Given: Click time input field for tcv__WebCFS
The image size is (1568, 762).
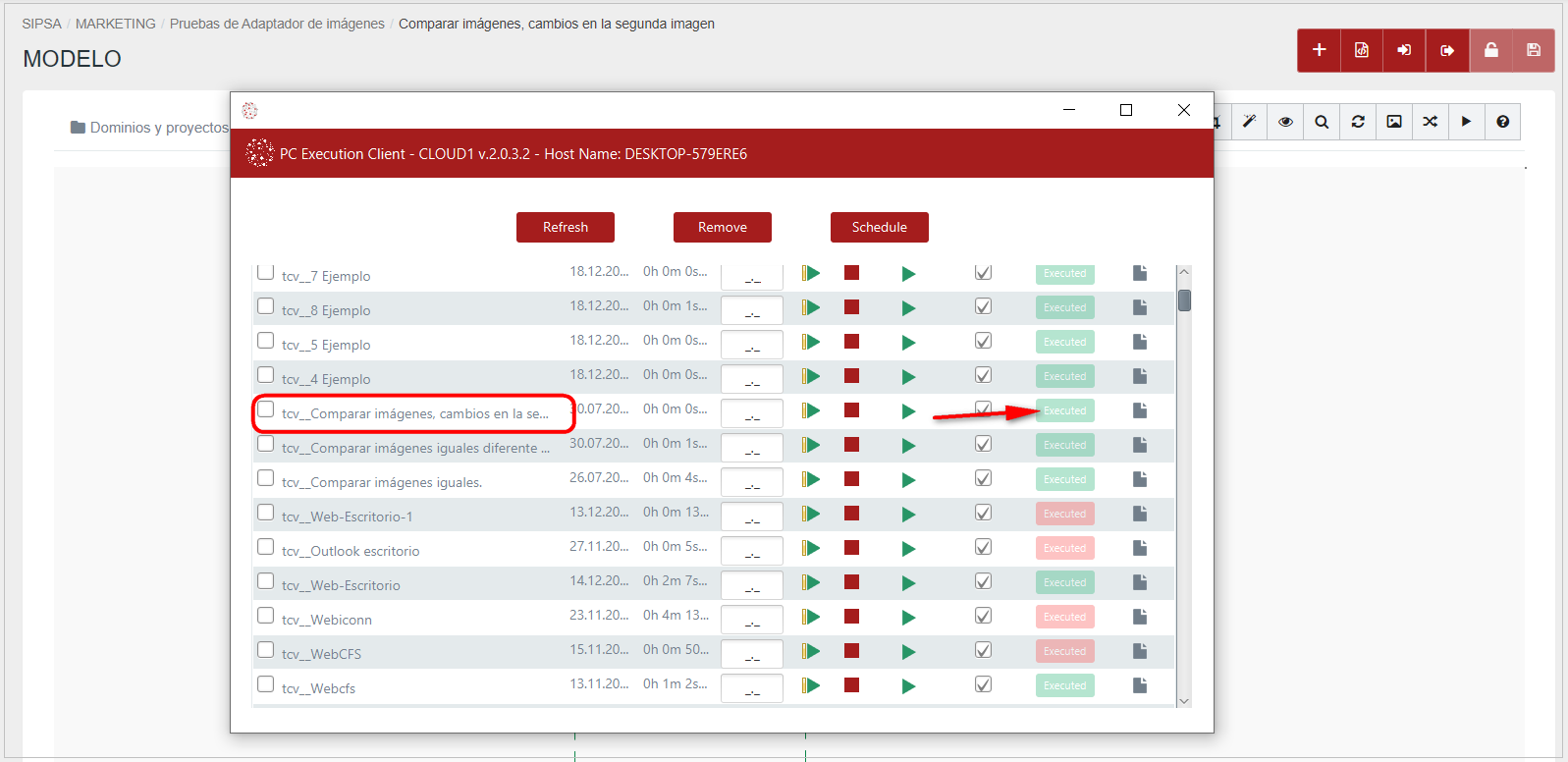Looking at the screenshot, I should [751, 653].
